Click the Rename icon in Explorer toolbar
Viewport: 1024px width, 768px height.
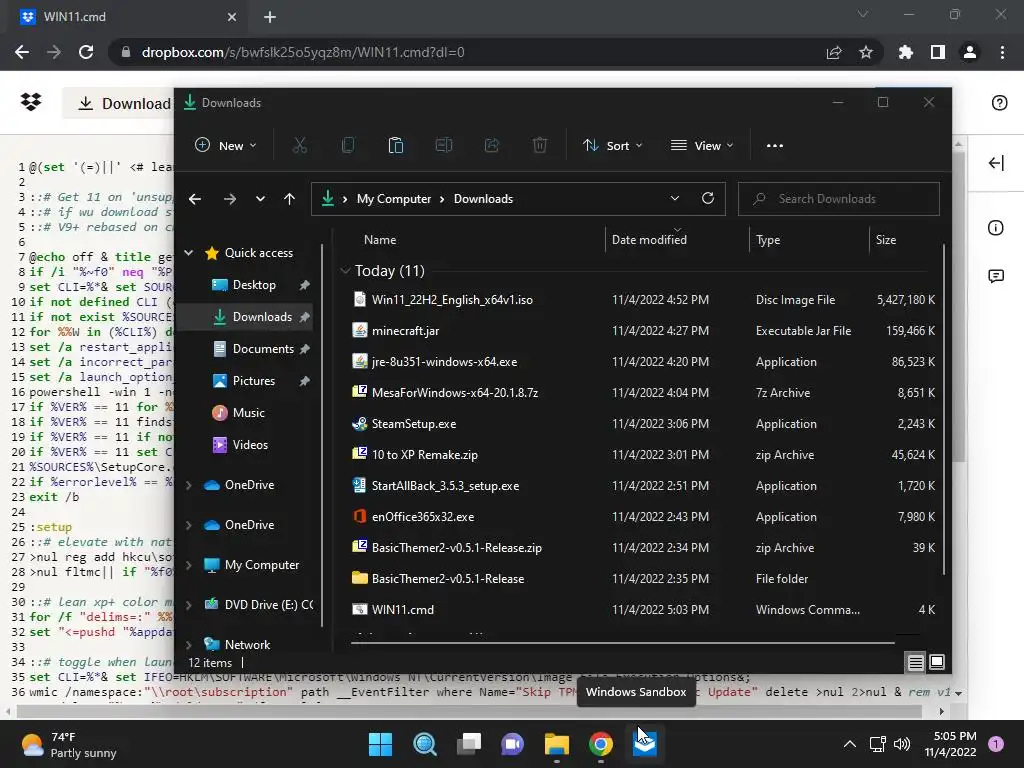tap(444, 145)
